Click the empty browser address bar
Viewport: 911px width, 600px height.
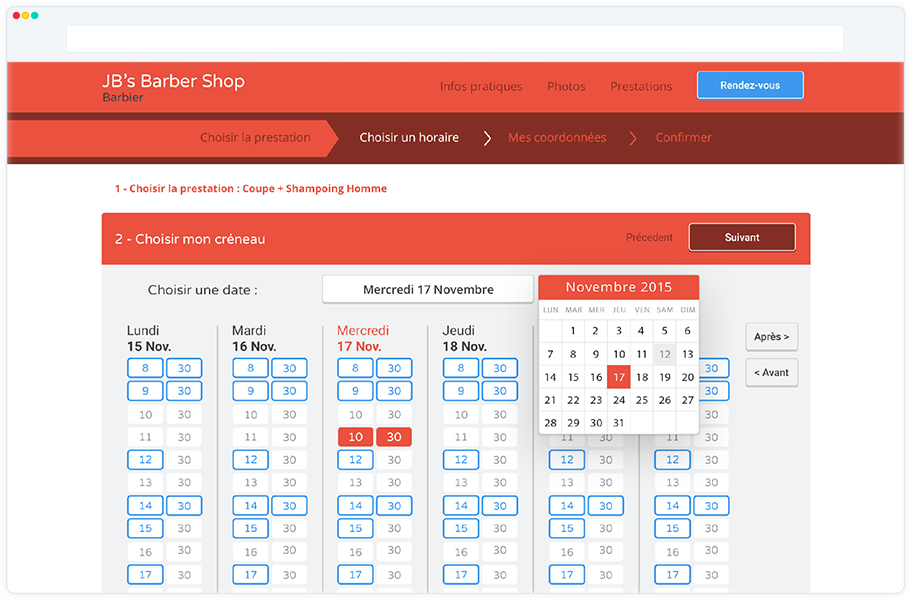[455, 39]
